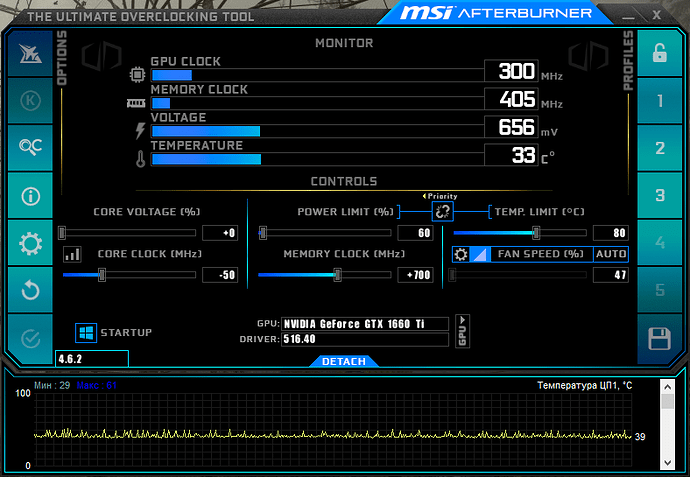Click the memory clock RAM icon
This screenshot has height=477, width=690.
pyautogui.click(x=136, y=103)
